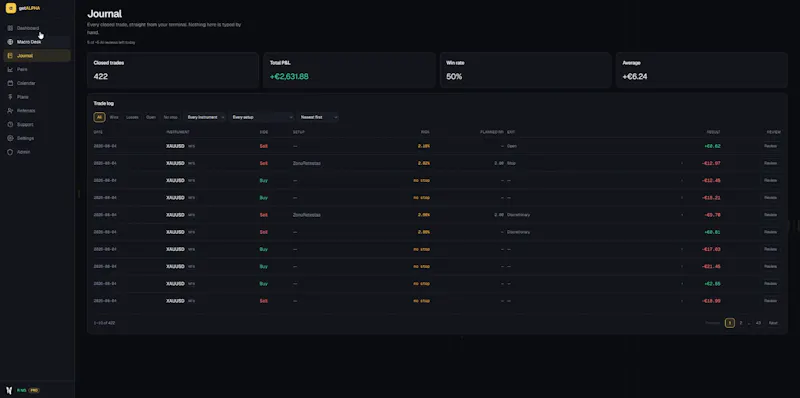Click the Total P&L +€2,631.88 card
This screenshot has height=398, width=800.
pos(349,70)
